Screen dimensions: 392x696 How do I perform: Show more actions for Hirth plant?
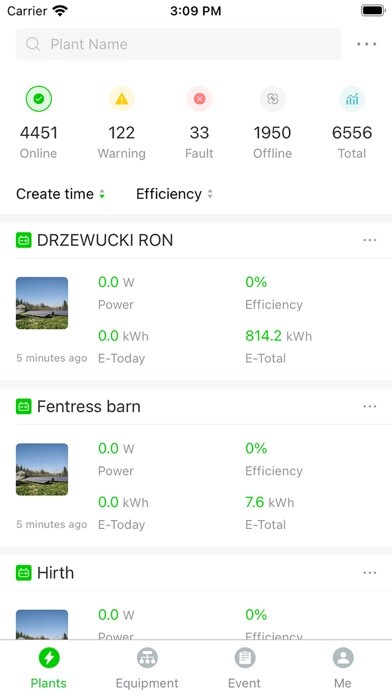coord(370,573)
